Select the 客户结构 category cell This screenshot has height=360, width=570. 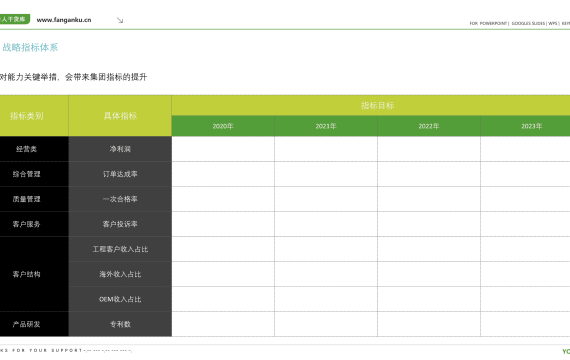point(34,274)
